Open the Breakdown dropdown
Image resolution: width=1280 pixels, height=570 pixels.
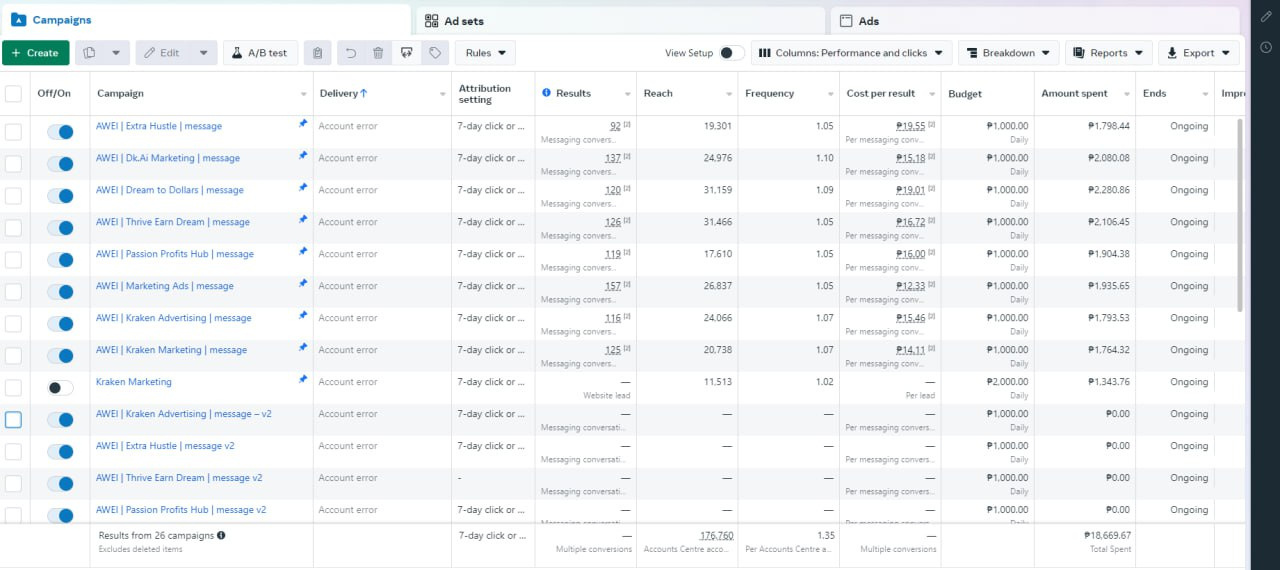click(1008, 53)
